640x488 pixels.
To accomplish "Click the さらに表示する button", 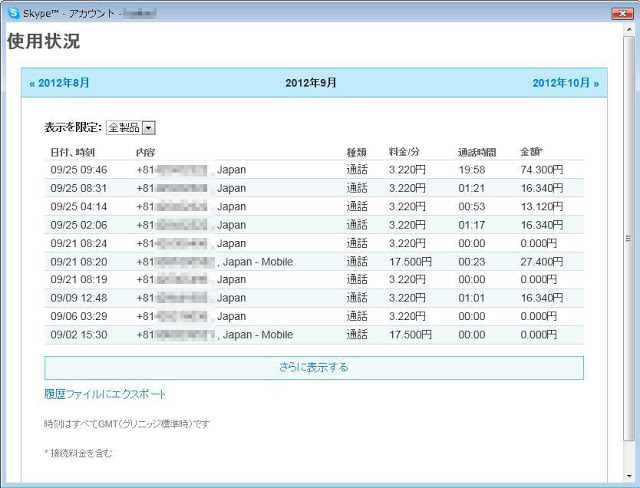I will click(314, 368).
